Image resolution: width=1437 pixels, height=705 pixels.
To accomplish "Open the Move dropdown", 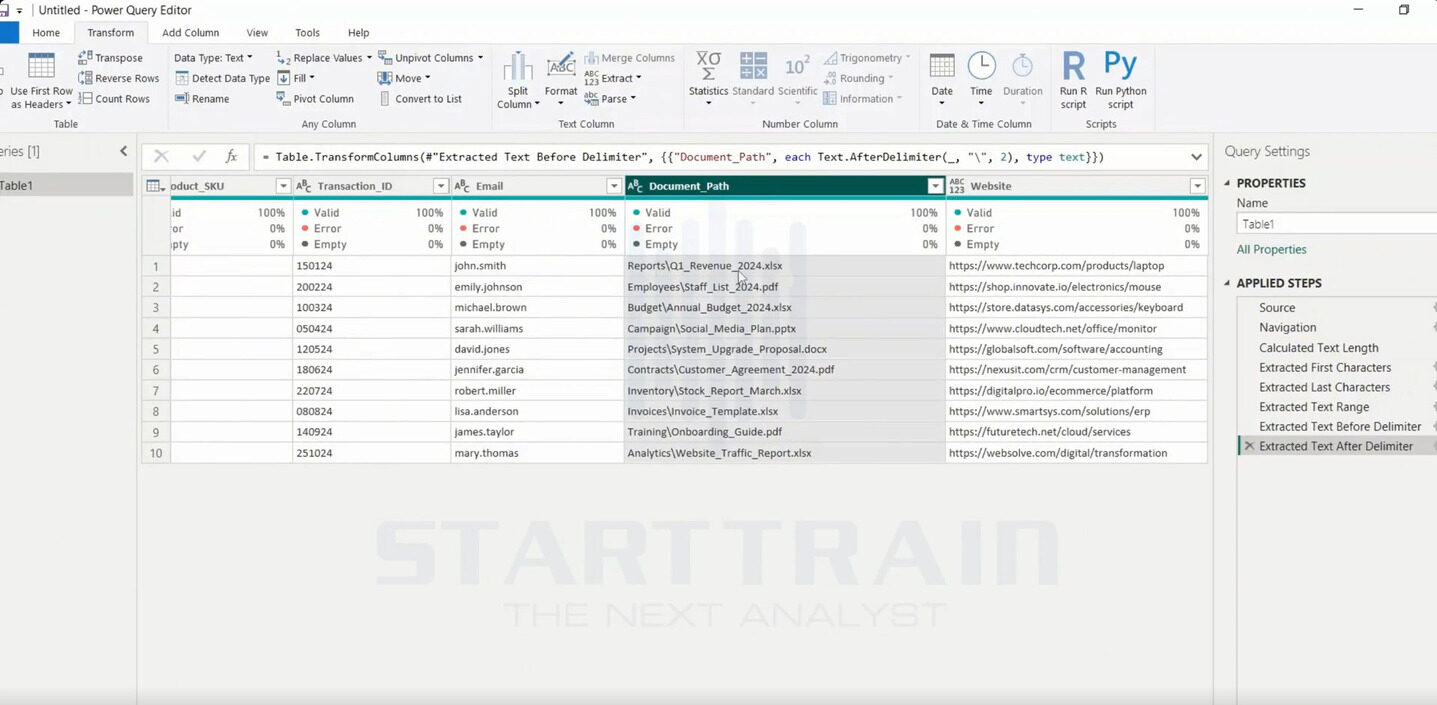I will (404, 78).
